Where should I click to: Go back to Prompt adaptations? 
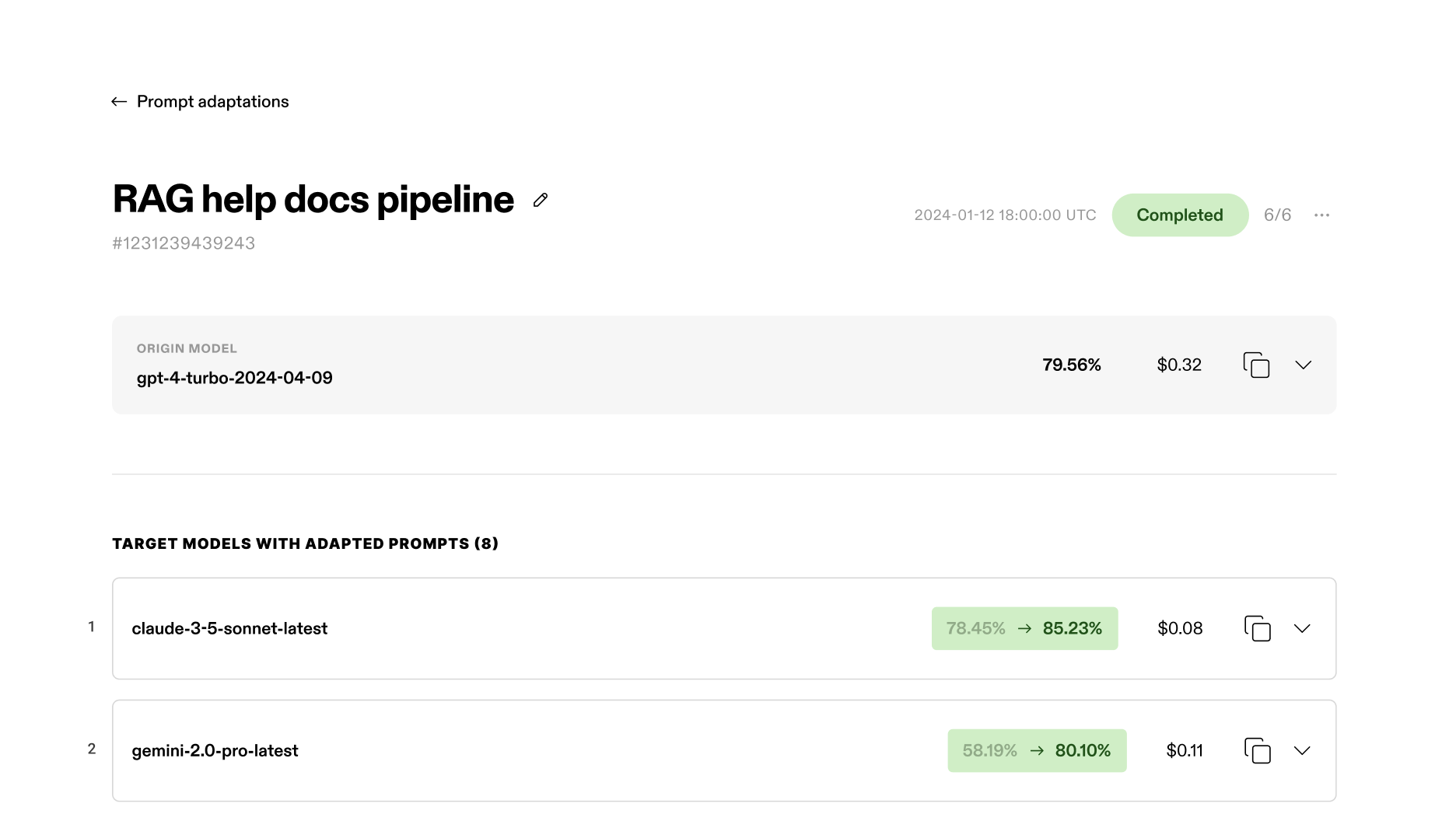212,102
